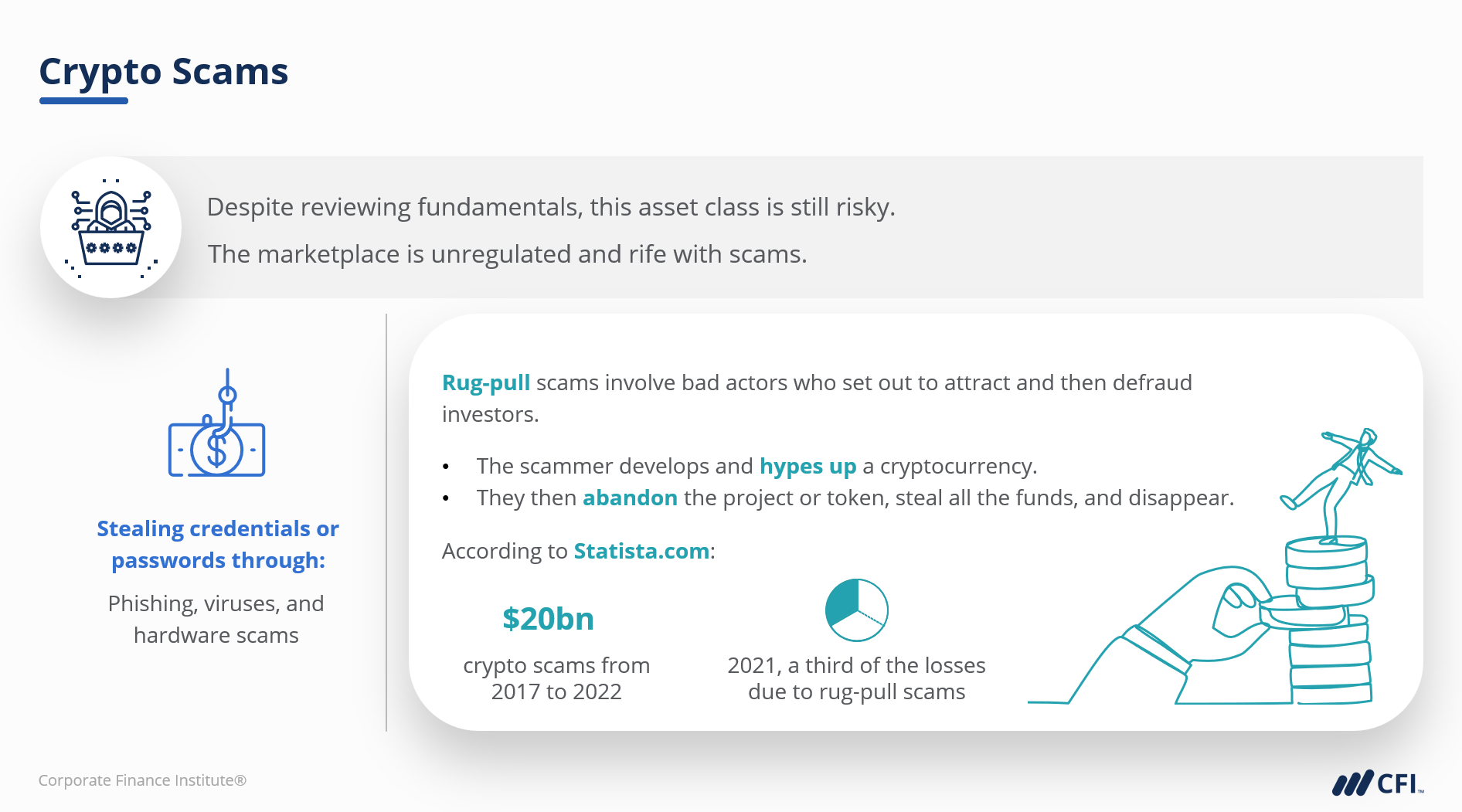This screenshot has height=812, width=1462.
Task: Click the blue underline beneath the title
Action: (x=83, y=100)
